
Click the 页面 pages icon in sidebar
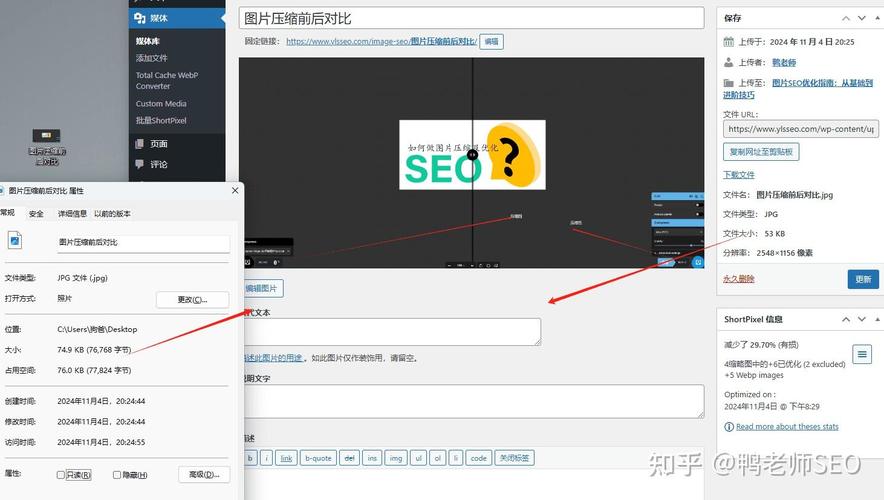(139, 144)
